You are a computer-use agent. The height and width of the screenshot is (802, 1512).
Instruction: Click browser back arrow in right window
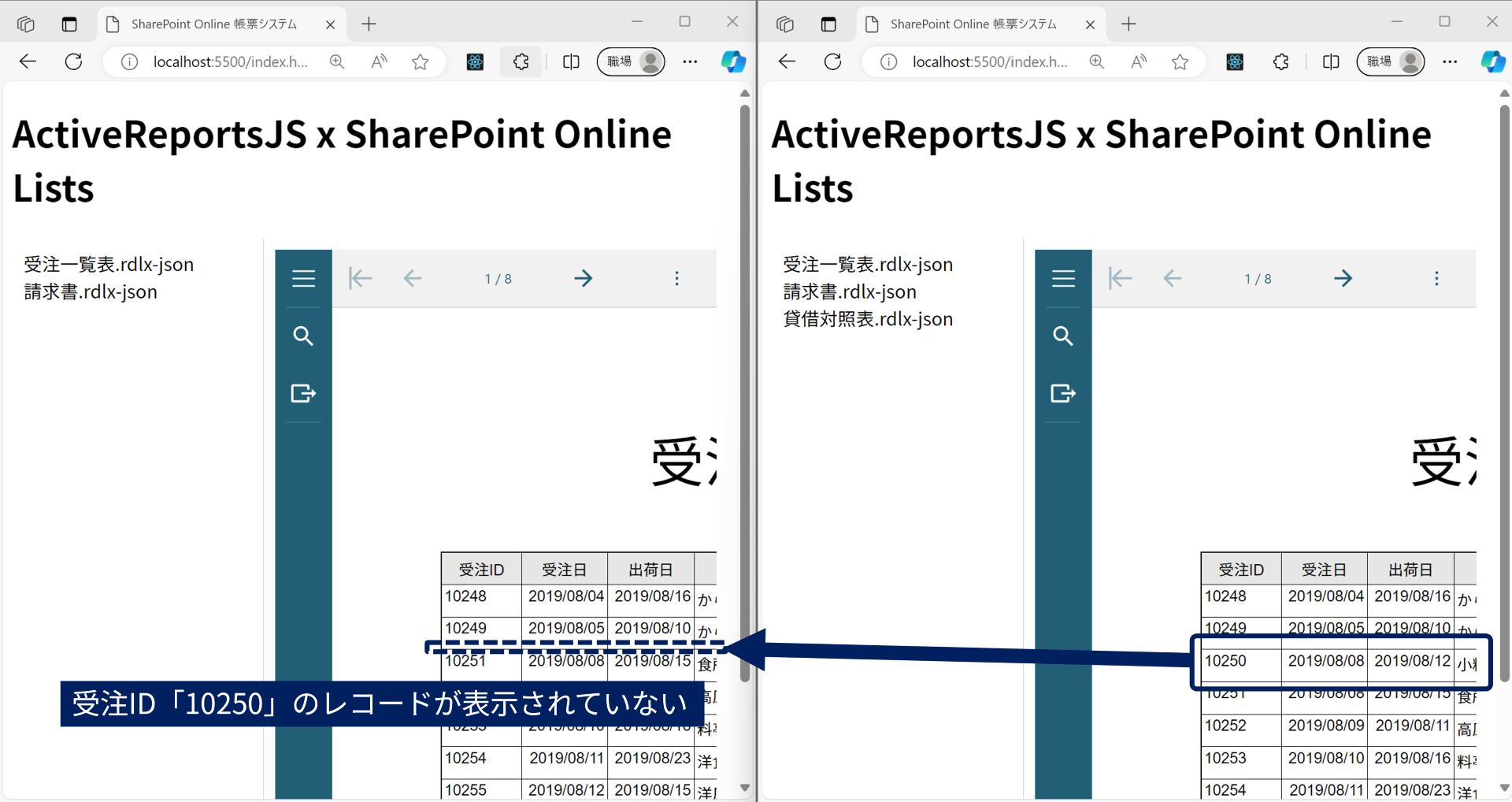point(787,61)
